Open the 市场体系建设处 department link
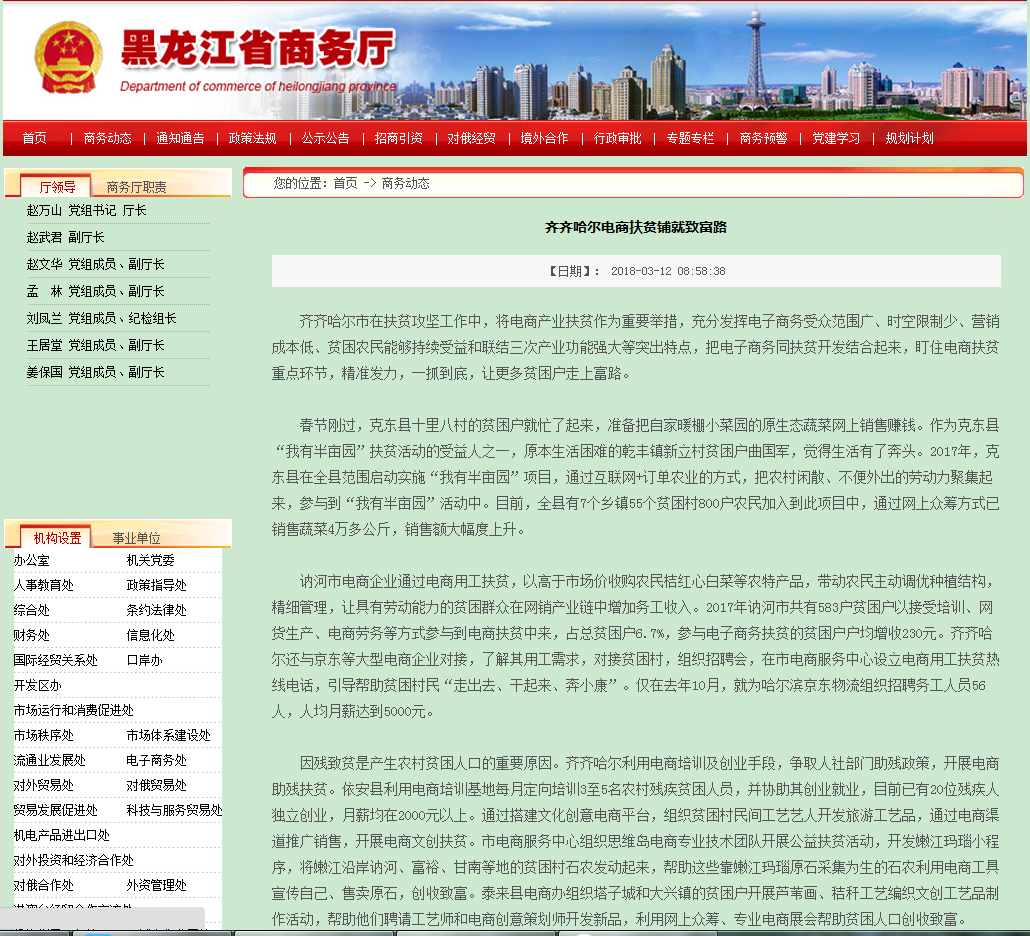 (x=168, y=735)
